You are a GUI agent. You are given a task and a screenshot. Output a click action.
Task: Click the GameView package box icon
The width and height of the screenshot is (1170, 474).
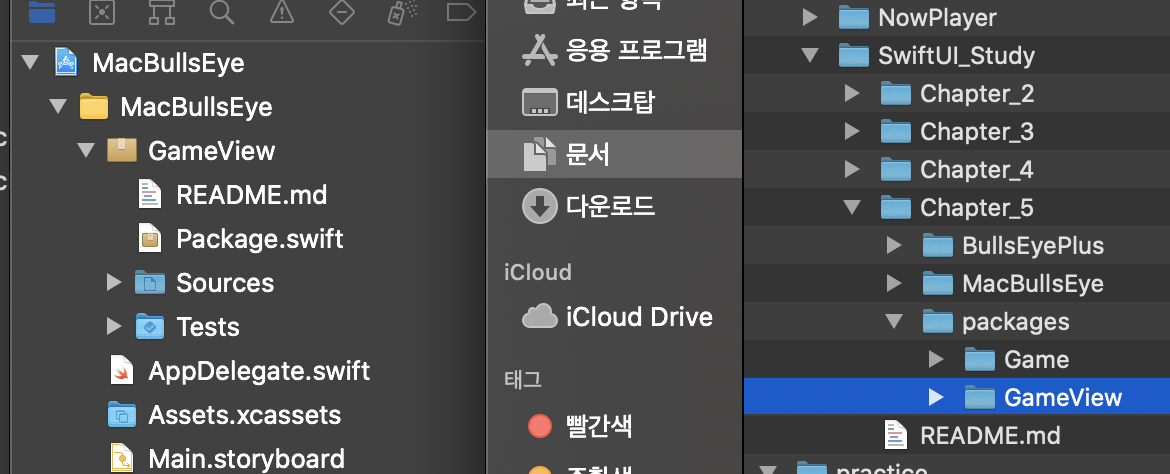click(122, 151)
